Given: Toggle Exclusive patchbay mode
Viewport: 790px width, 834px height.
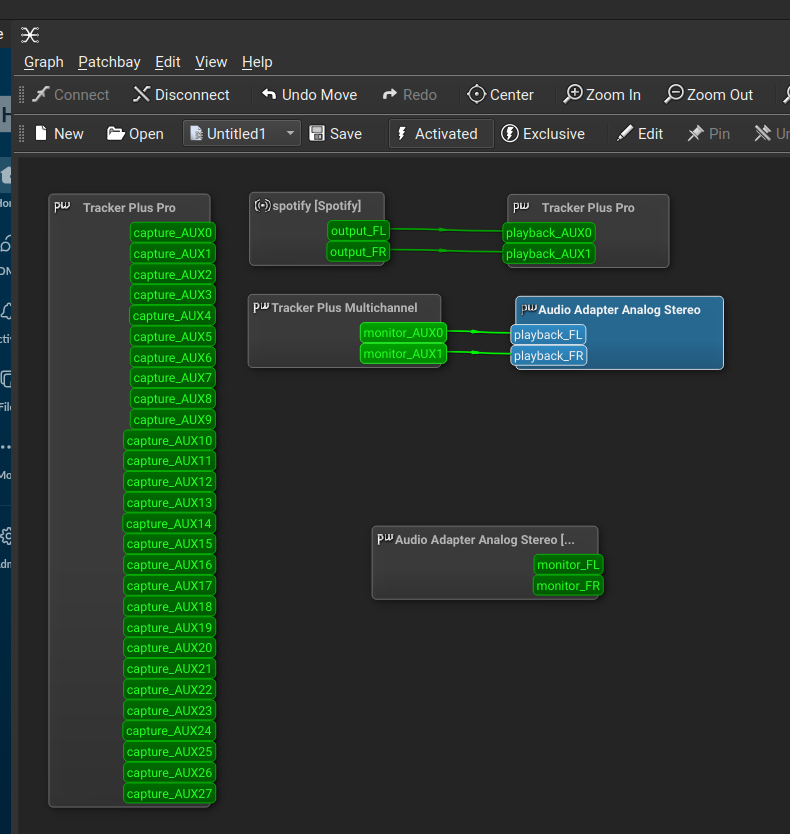Looking at the screenshot, I should (x=543, y=134).
